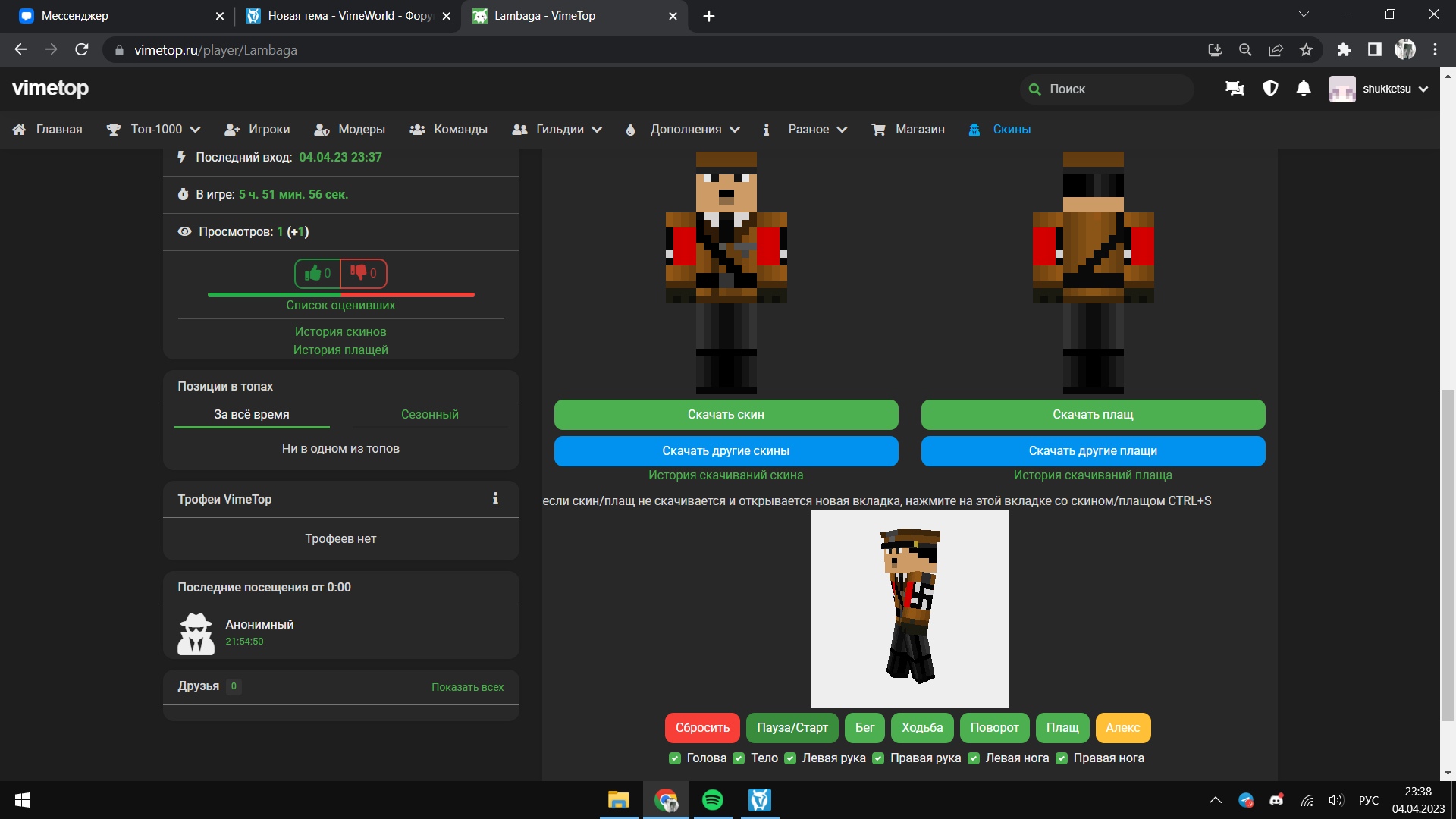
Task: Switch to Сезонный tops tab
Action: (429, 415)
